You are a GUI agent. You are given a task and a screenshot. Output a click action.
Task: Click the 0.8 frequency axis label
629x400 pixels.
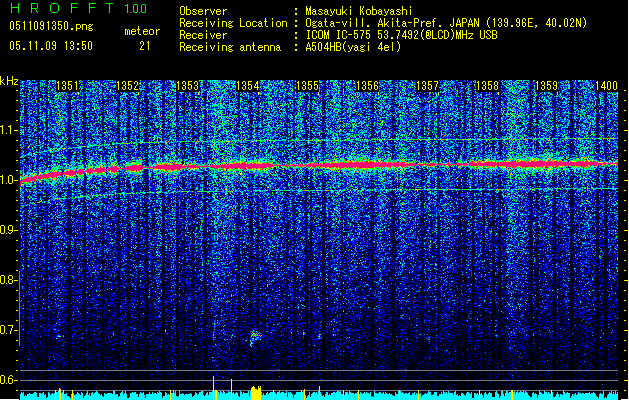(9, 280)
